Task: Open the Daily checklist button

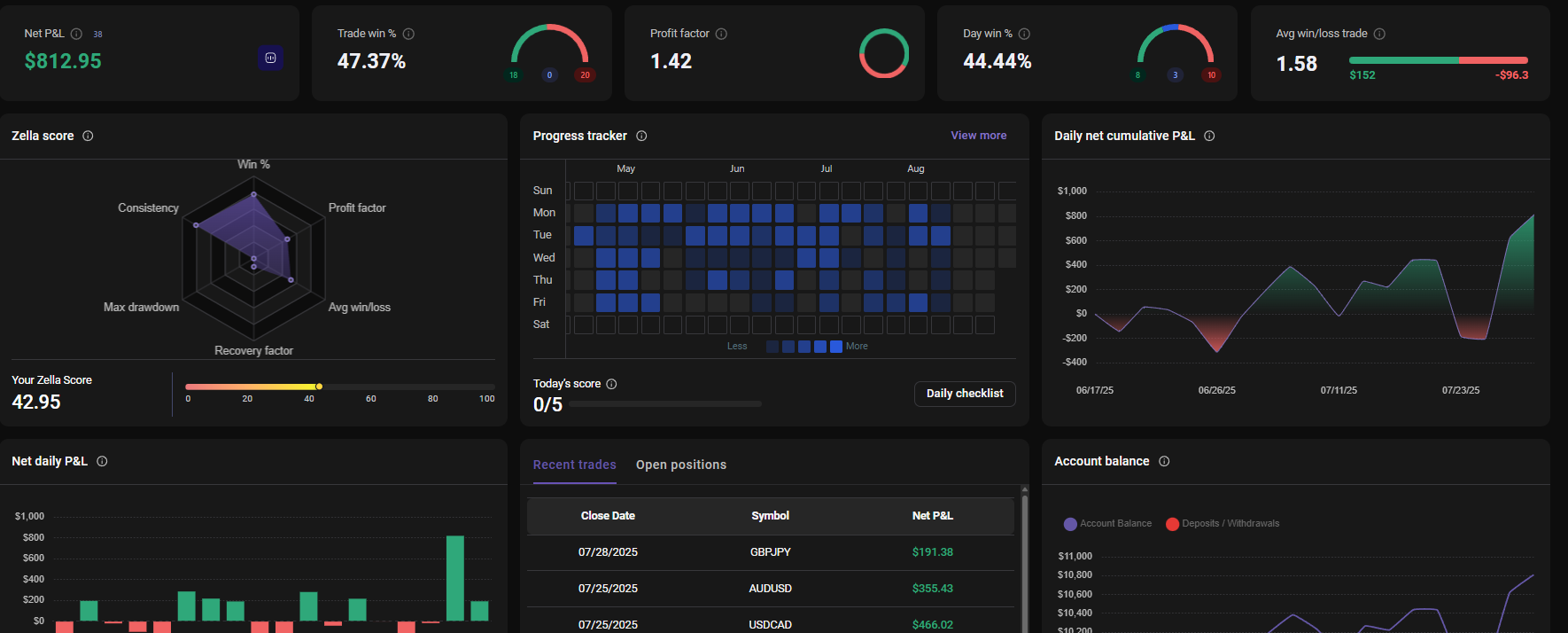Action: (x=964, y=394)
